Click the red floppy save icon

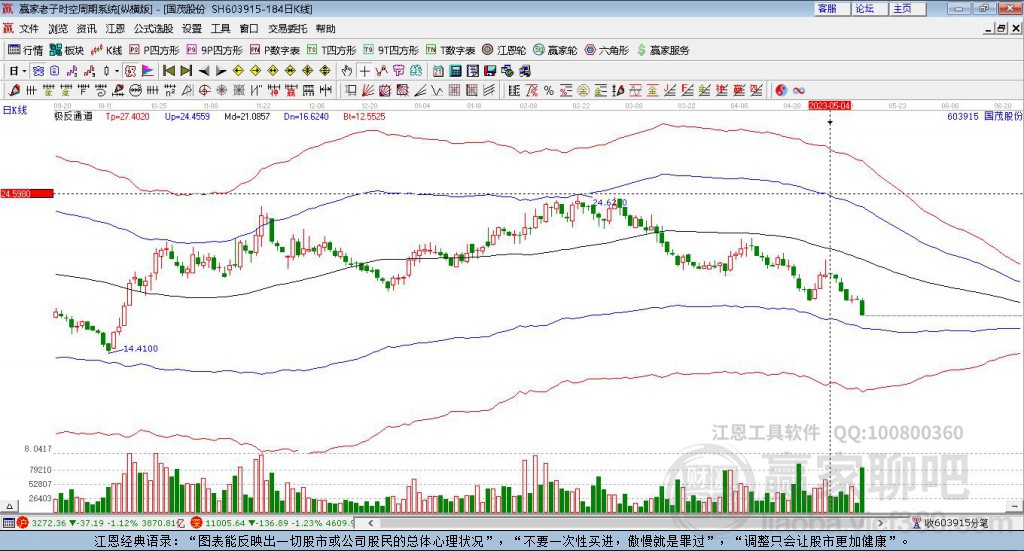(x=490, y=71)
